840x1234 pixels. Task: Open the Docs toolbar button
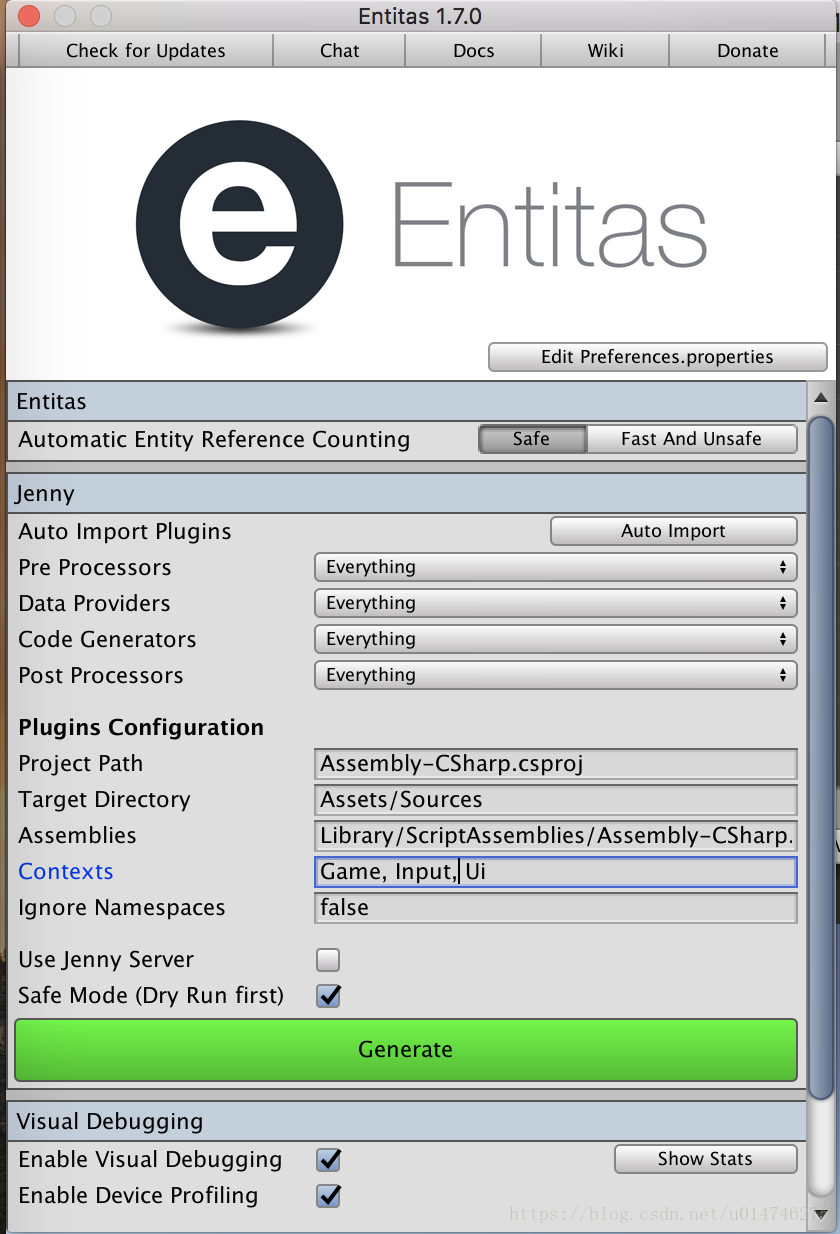click(474, 51)
